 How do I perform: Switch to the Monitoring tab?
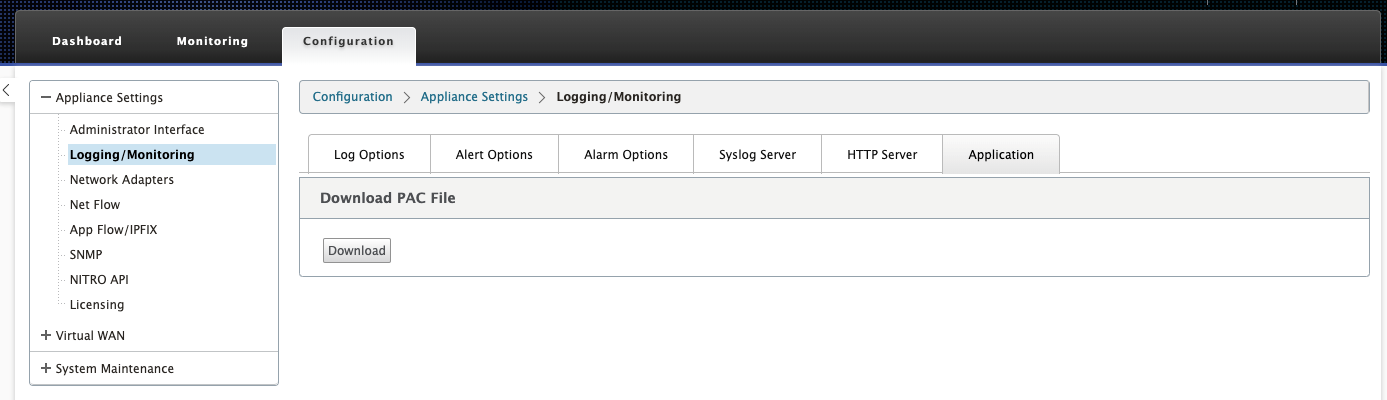click(x=212, y=41)
